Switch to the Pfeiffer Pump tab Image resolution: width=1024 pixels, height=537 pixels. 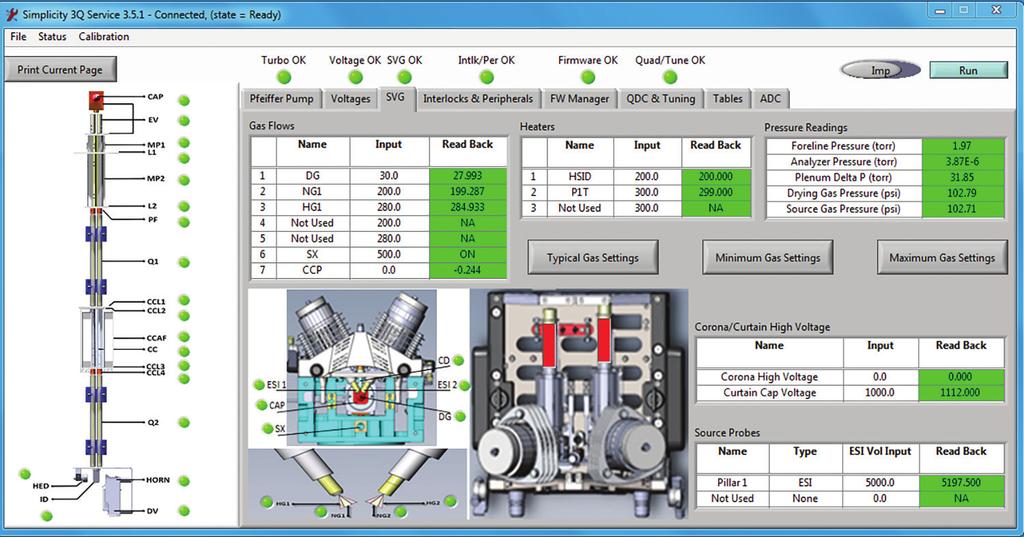click(x=281, y=99)
